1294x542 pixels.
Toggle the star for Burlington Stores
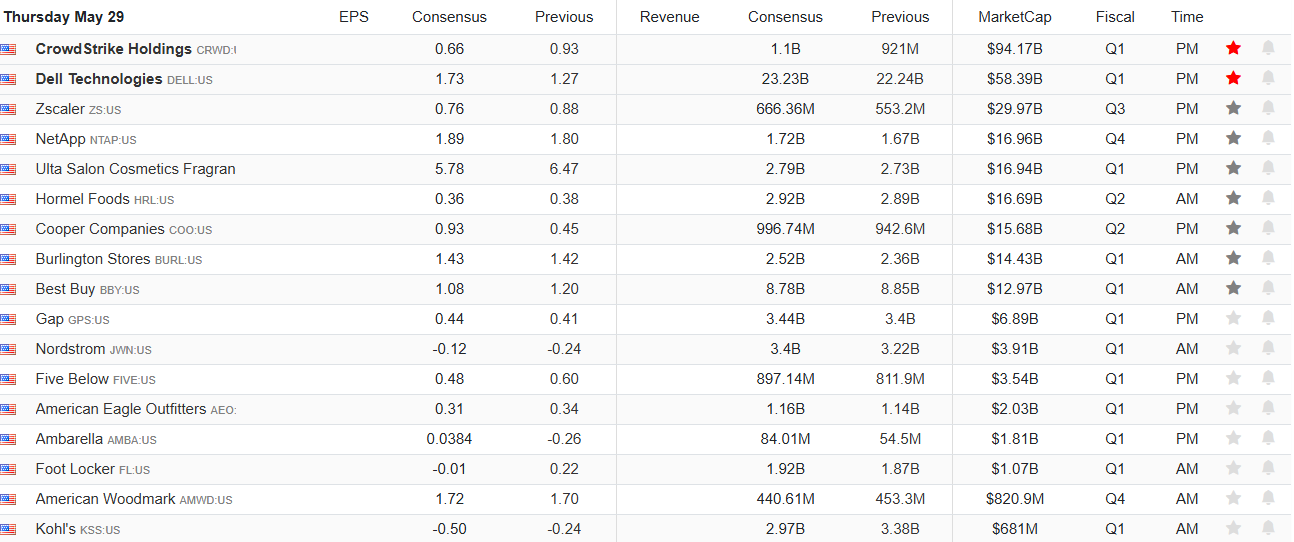pyautogui.click(x=1233, y=258)
